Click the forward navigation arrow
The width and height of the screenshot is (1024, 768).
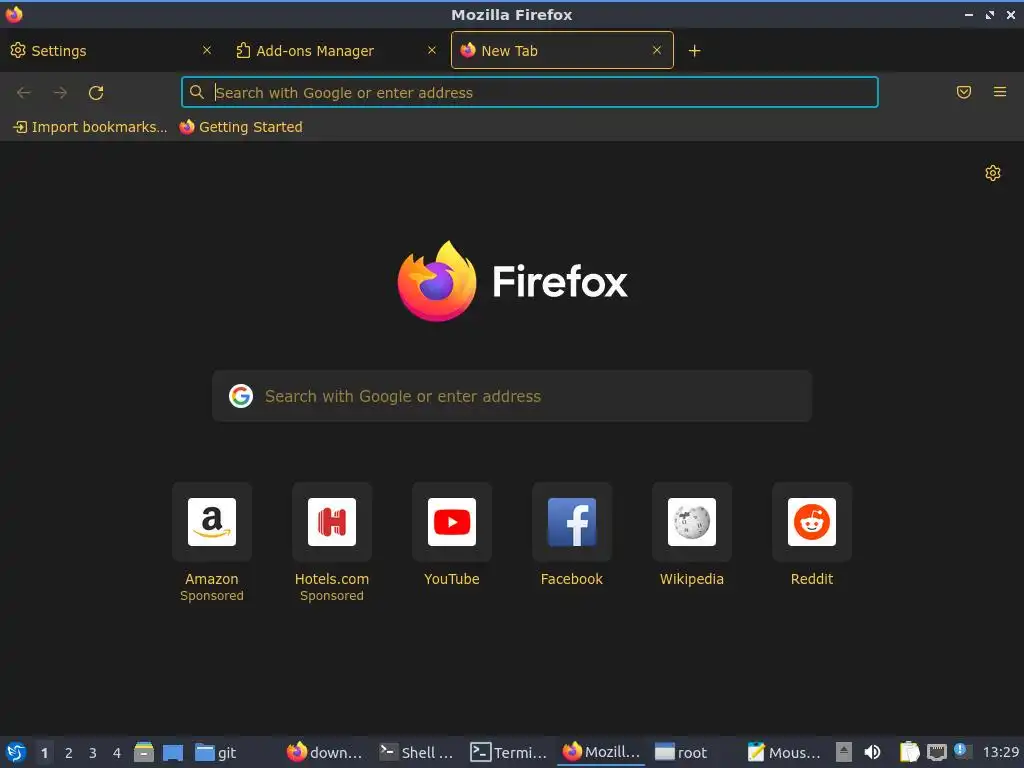(60, 93)
